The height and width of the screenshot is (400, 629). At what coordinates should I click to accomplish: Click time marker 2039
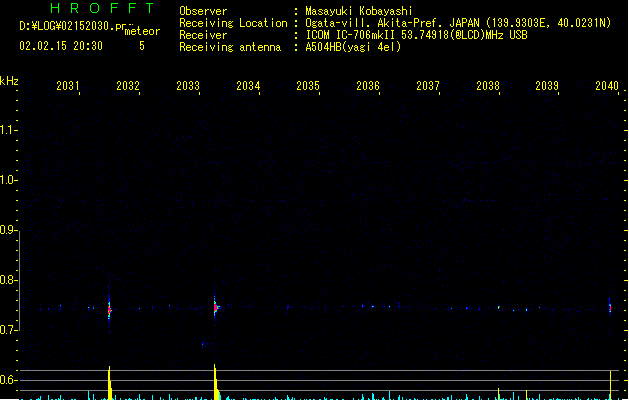547,86
